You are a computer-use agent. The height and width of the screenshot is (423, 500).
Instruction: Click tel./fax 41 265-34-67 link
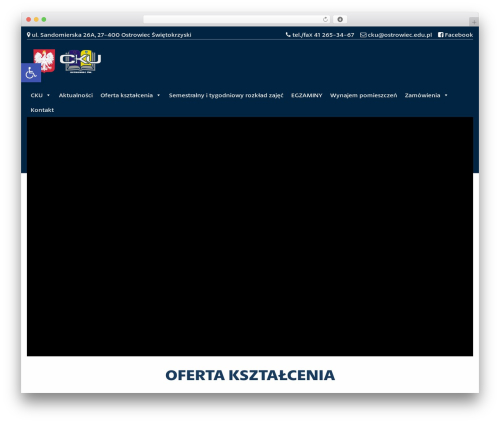click(323, 35)
